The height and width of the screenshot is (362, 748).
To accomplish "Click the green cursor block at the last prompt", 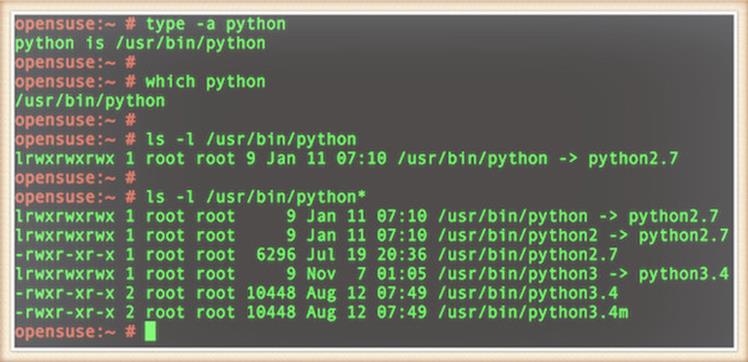I will [x=150, y=331].
